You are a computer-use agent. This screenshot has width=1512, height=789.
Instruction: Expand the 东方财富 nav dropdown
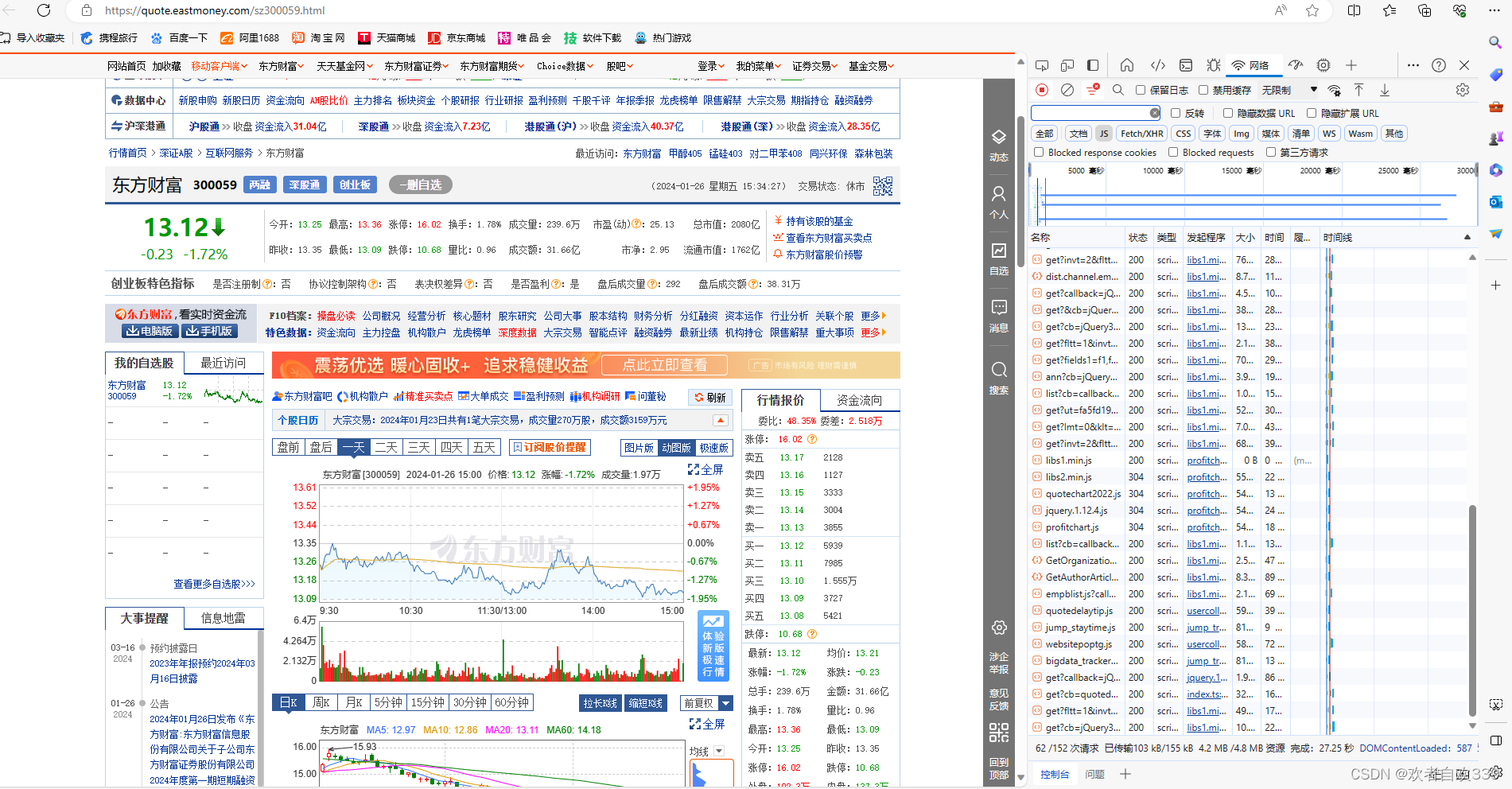point(282,66)
